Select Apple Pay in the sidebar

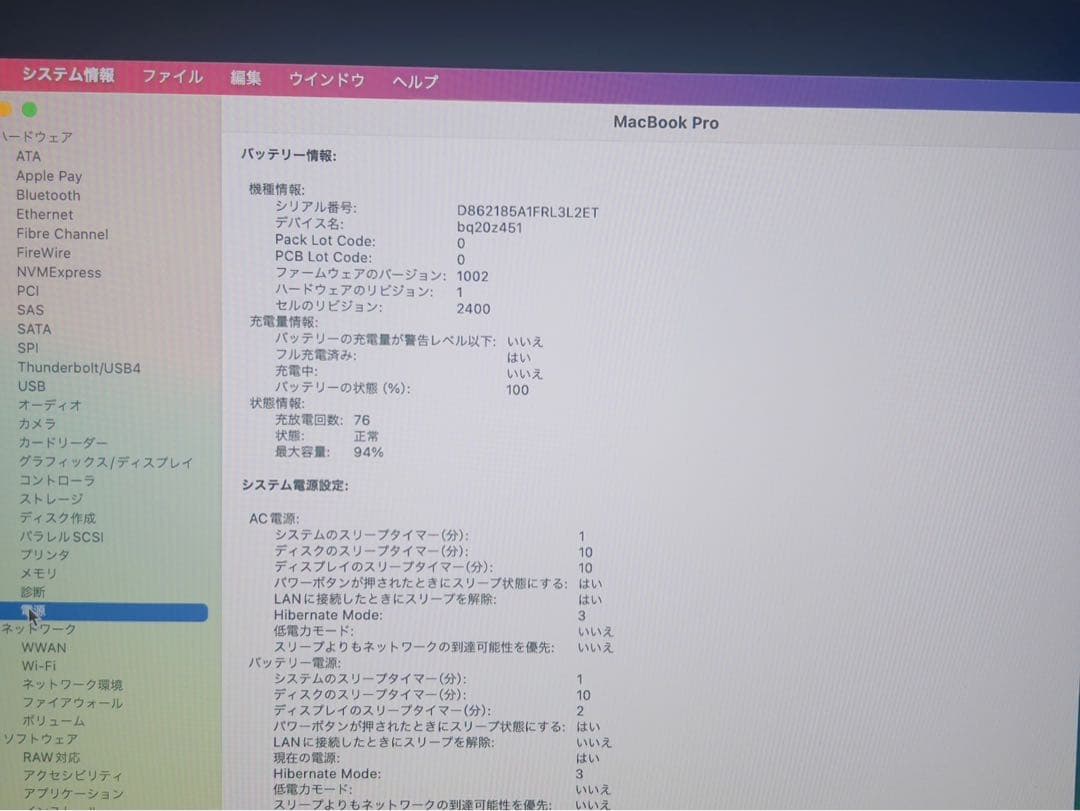46,175
